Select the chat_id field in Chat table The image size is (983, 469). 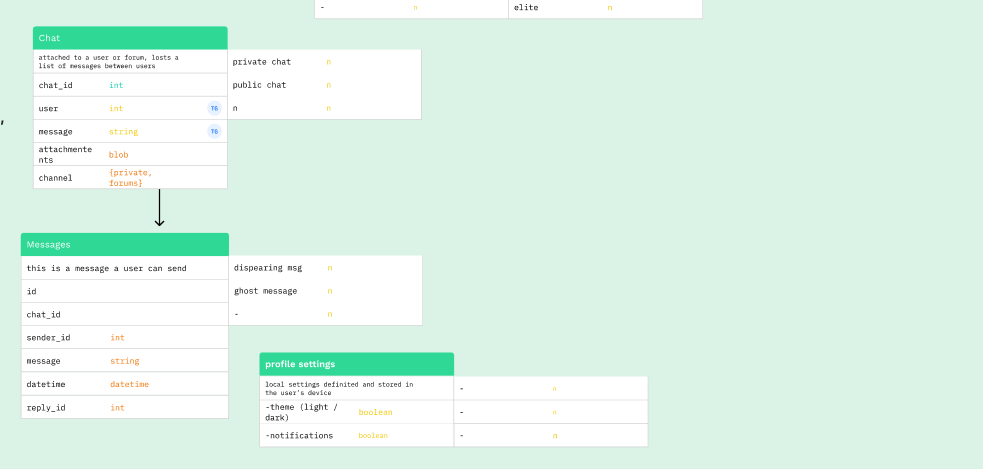(55, 85)
